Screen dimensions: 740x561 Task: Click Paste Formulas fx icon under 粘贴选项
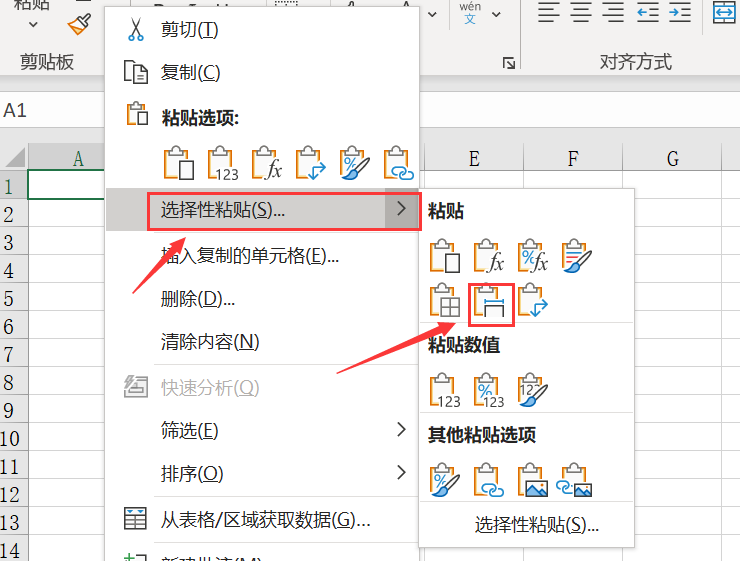pos(267,163)
